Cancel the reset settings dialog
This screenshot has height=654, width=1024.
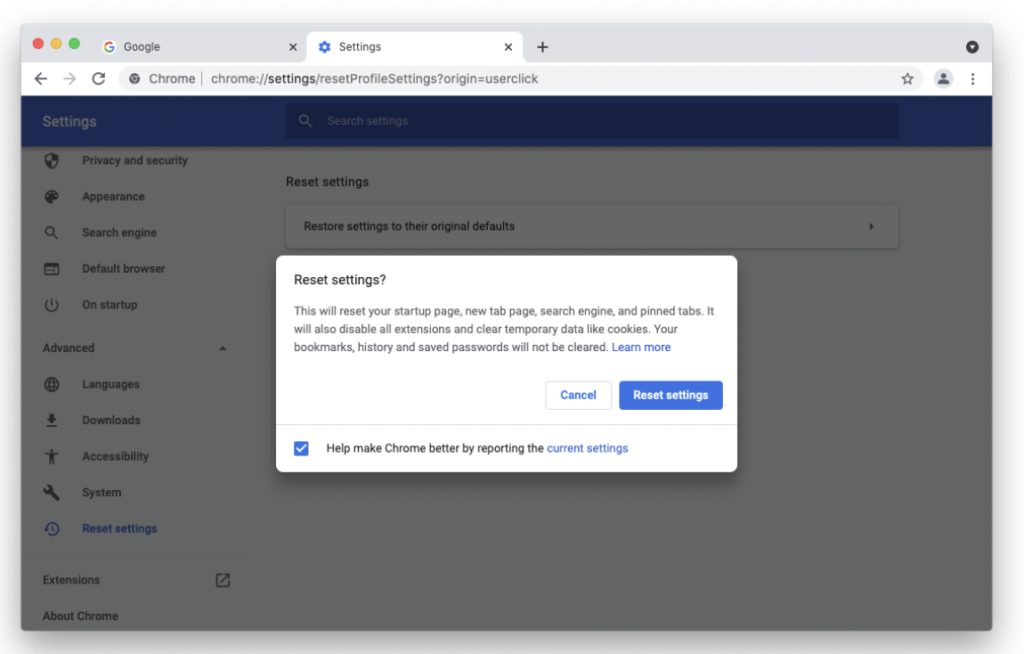pos(578,395)
